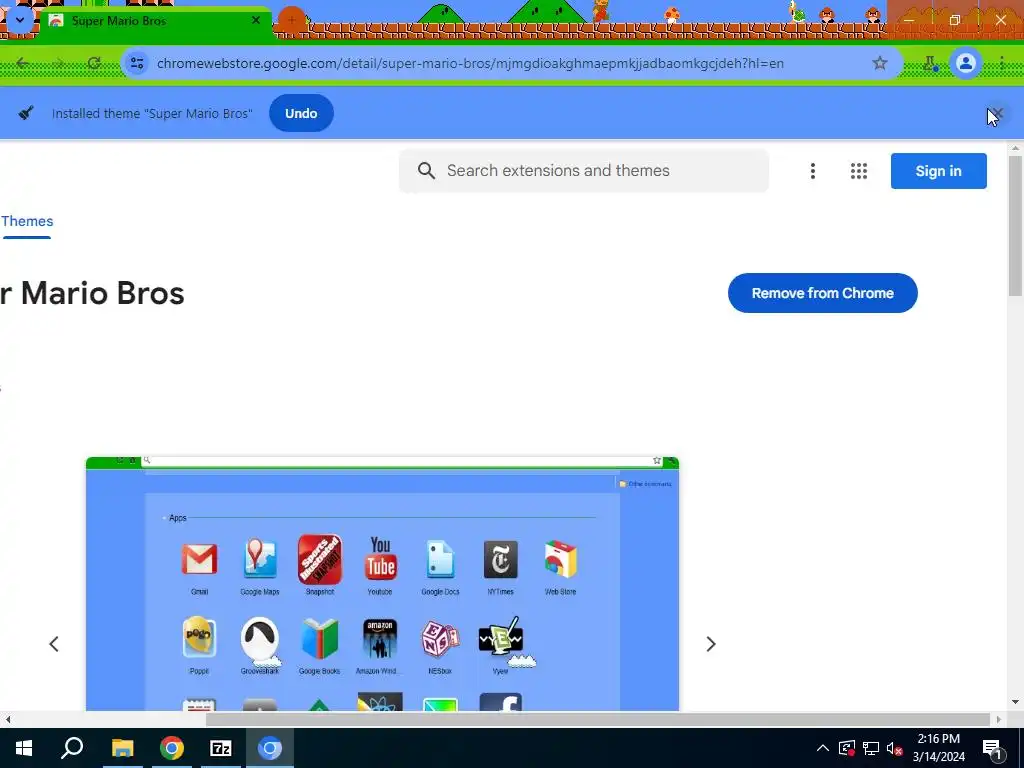The image size is (1024, 768).
Task: Show hidden system tray icons
Action: 823,748
